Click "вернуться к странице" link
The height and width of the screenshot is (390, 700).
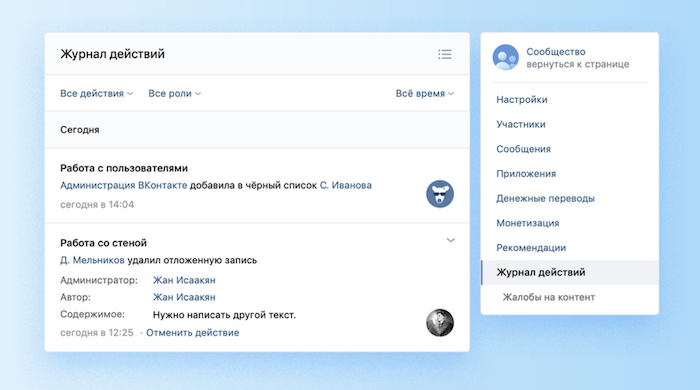click(578, 64)
